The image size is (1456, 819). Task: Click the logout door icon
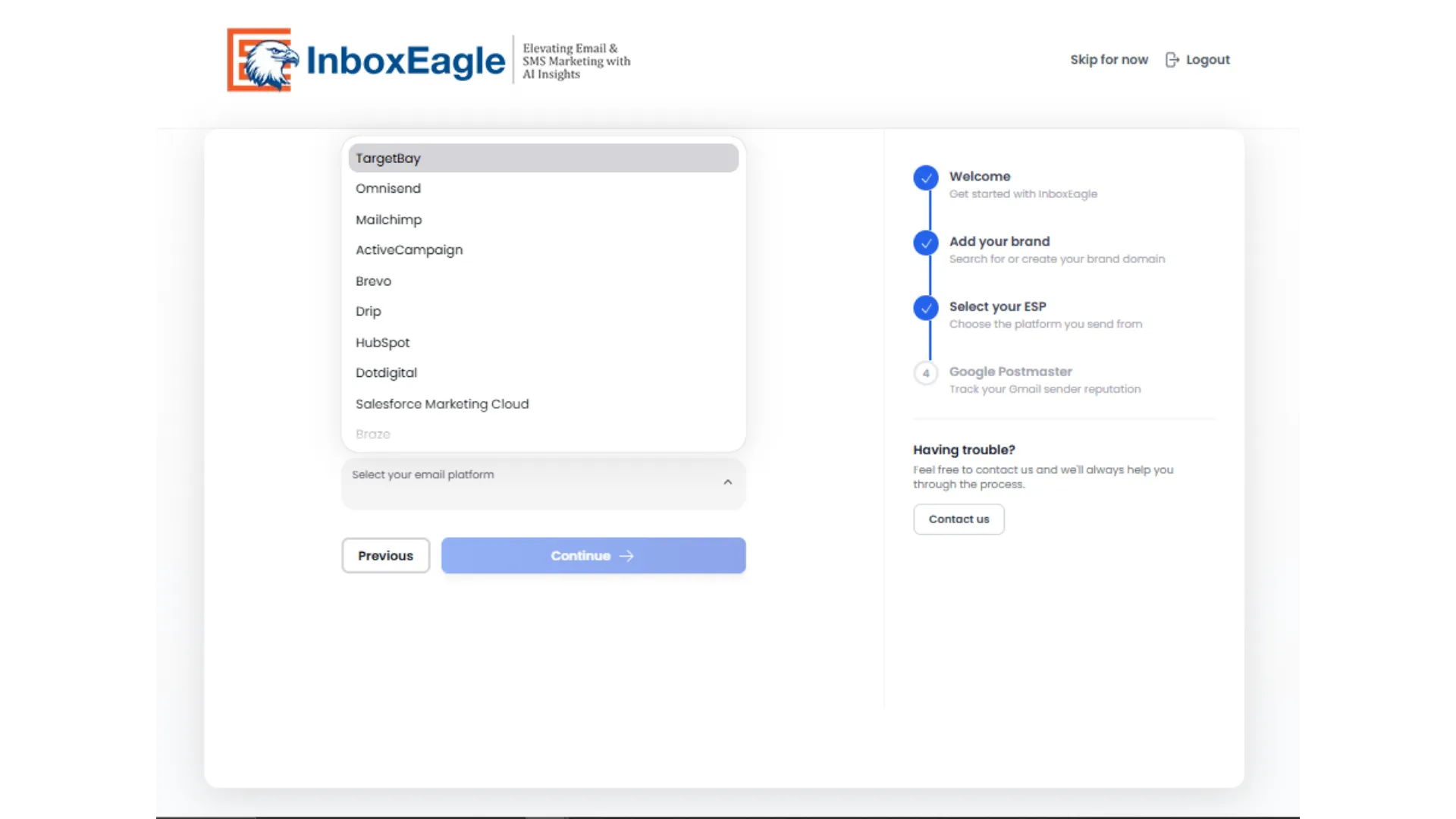(1172, 60)
